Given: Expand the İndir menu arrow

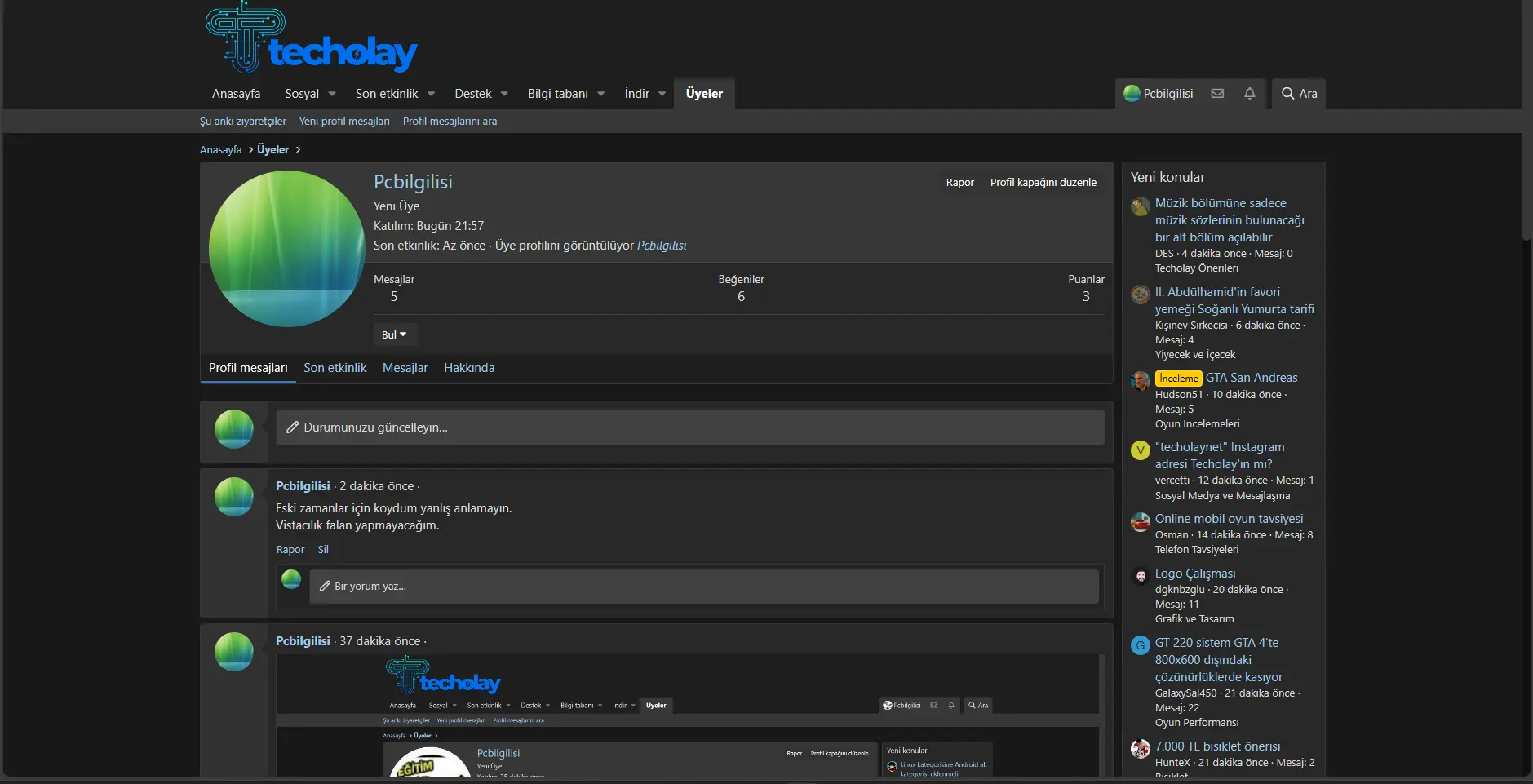Looking at the screenshot, I should [662, 94].
